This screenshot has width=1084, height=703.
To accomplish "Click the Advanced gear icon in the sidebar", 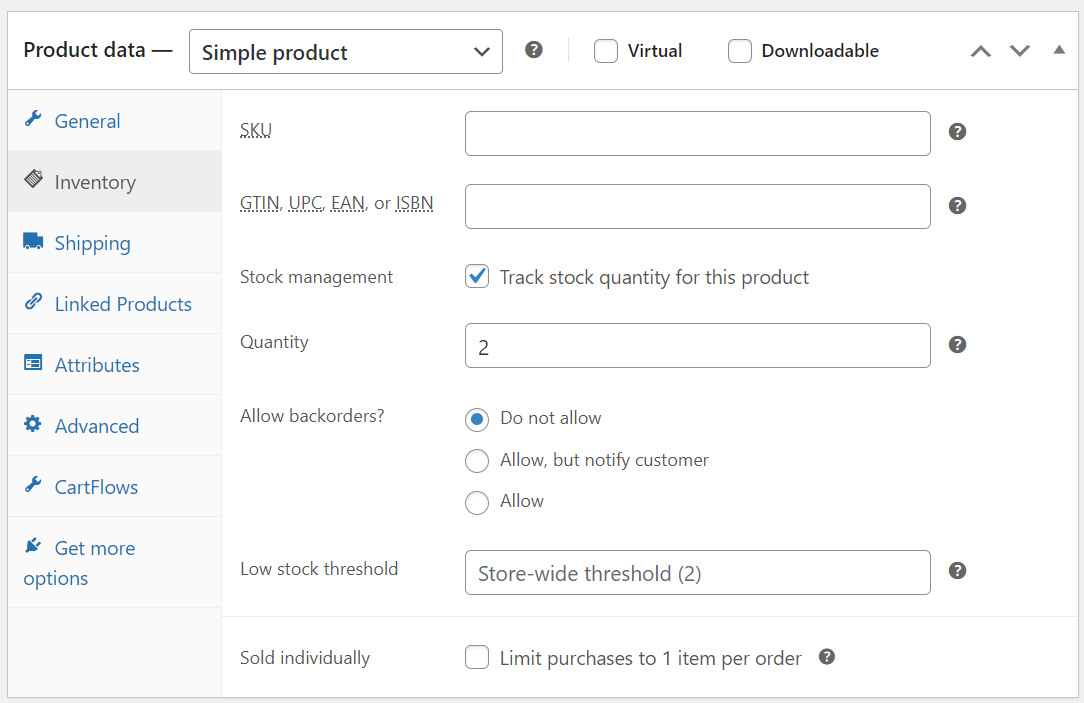I will point(33,424).
